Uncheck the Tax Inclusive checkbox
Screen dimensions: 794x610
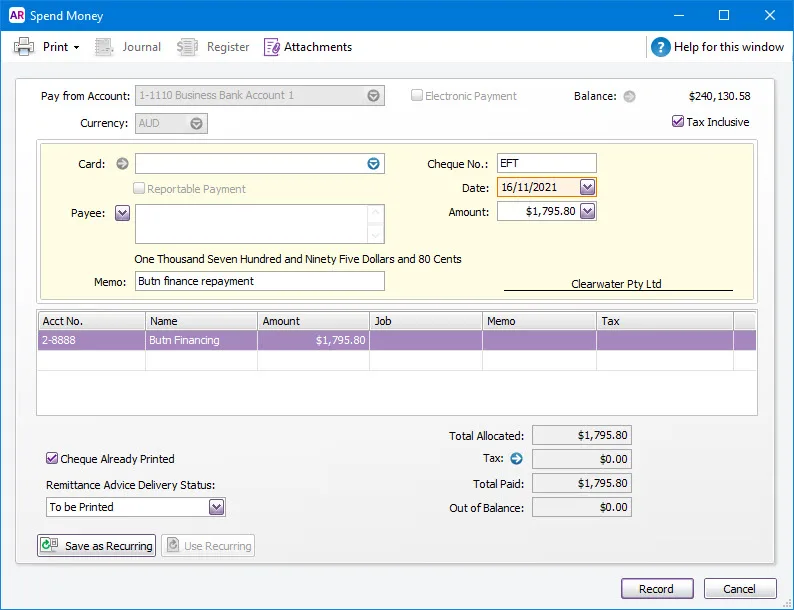pos(678,121)
